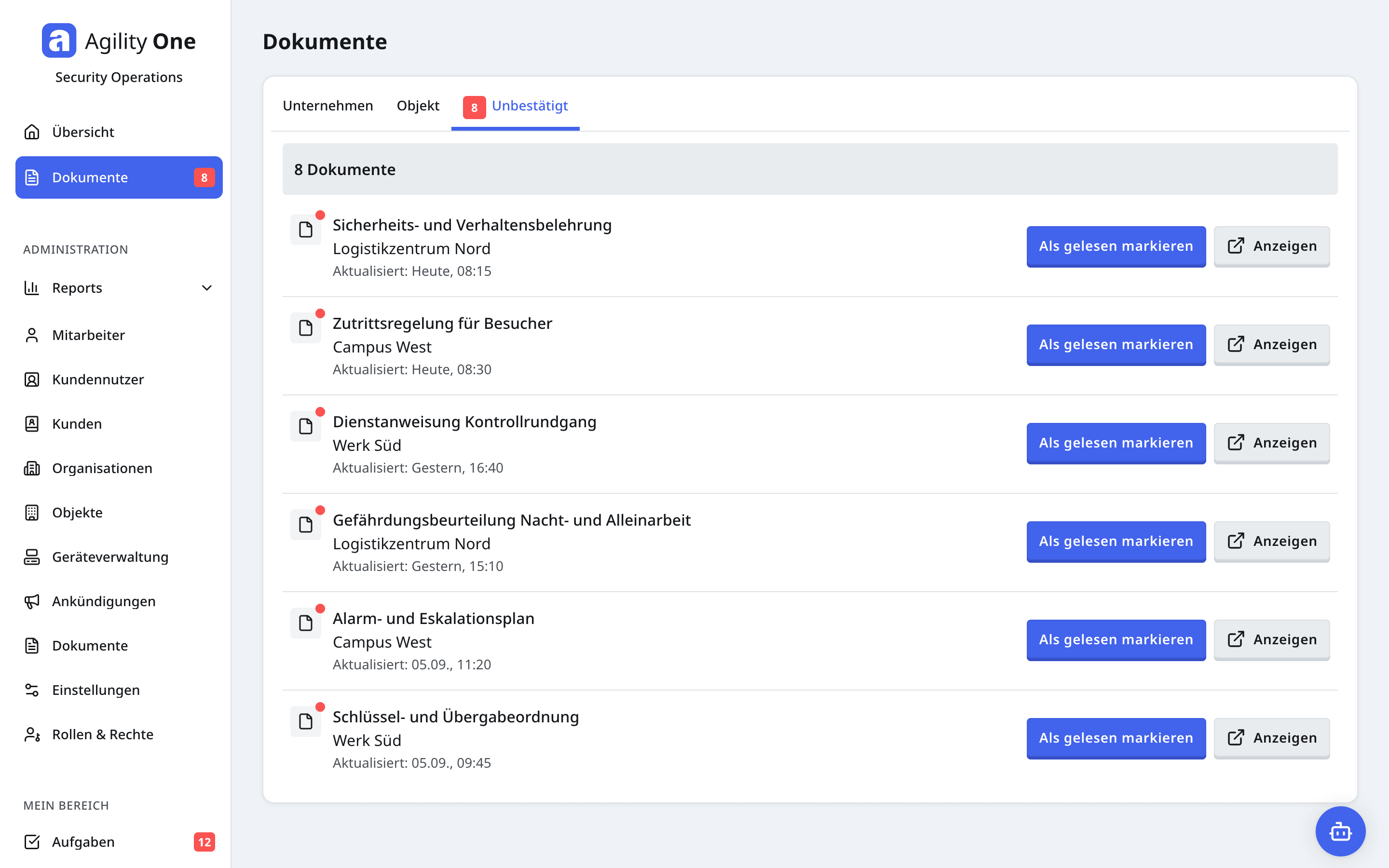Switch to the Unternehmen tab
This screenshot has height=868, width=1389.
[328, 106]
